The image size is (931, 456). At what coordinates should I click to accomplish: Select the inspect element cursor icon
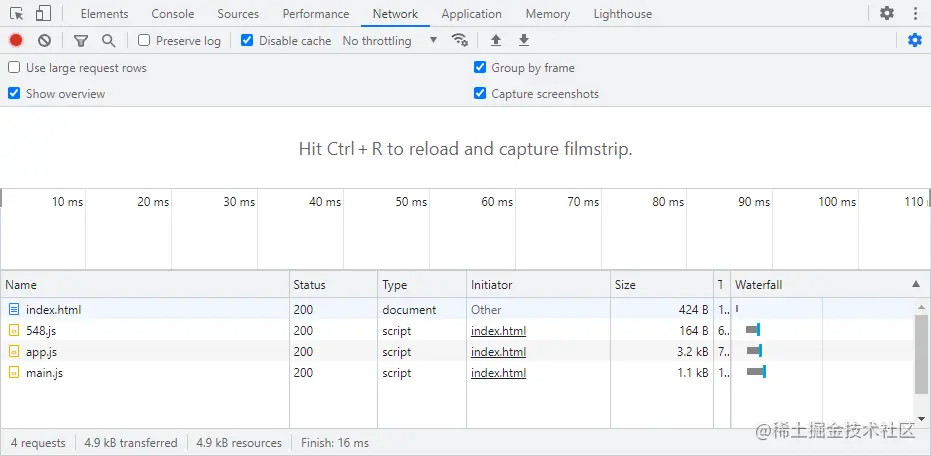pos(17,14)
